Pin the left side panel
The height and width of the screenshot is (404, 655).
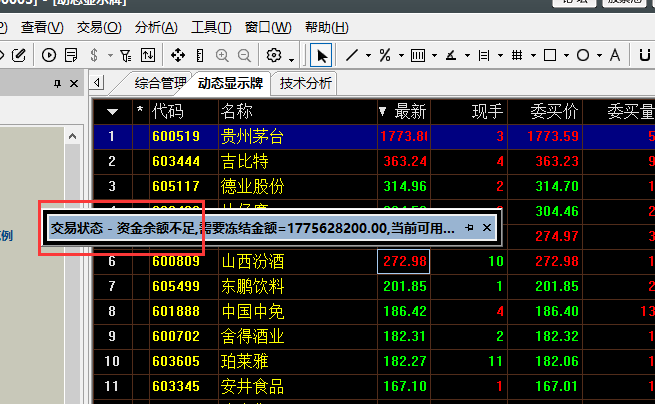point(58,84)
